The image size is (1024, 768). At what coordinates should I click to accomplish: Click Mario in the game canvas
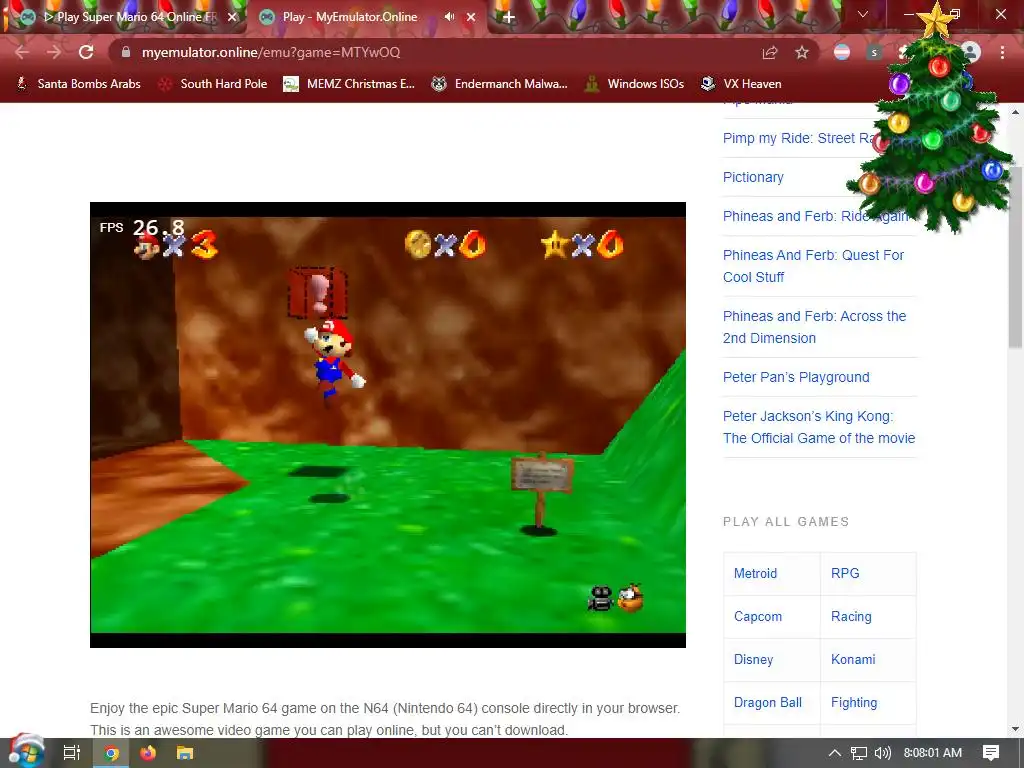(334, 359)
